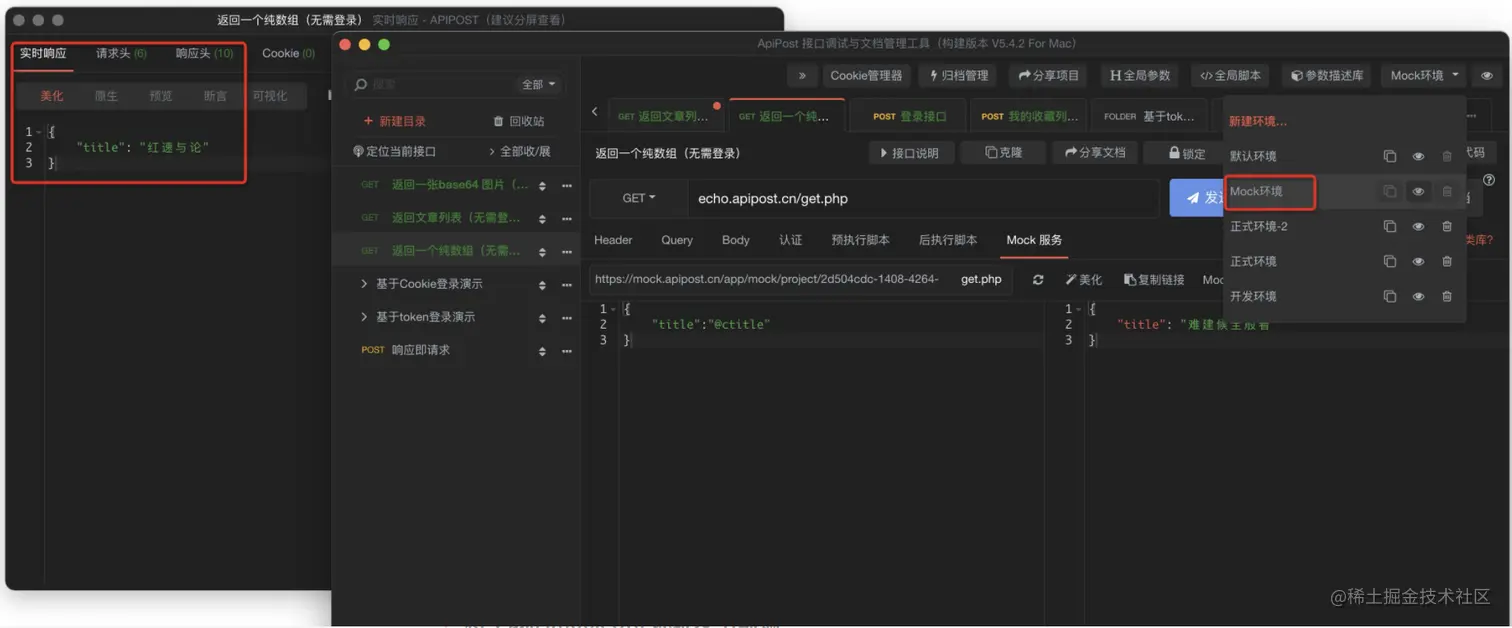Toggle the eye icon for 正式环境
The width and height of the screenshot is (1512, 628).
tap(1418, 261)
